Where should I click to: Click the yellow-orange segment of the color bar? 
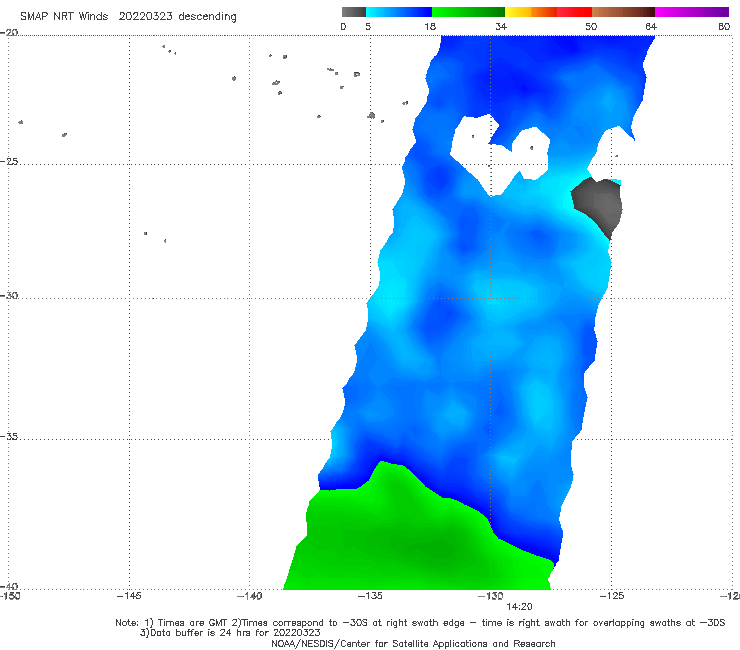click(531, 12)
